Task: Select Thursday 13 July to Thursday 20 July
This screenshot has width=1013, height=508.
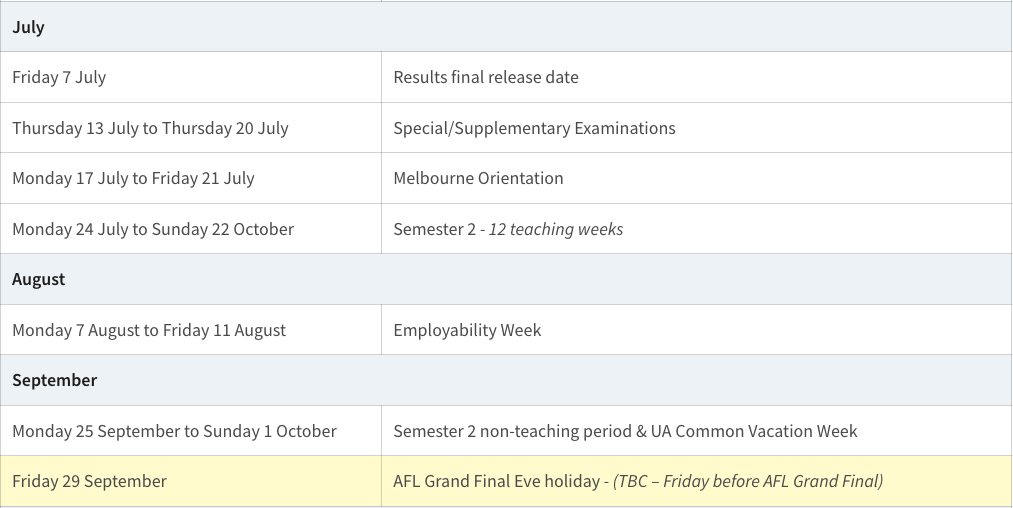Action: point(150,128)
